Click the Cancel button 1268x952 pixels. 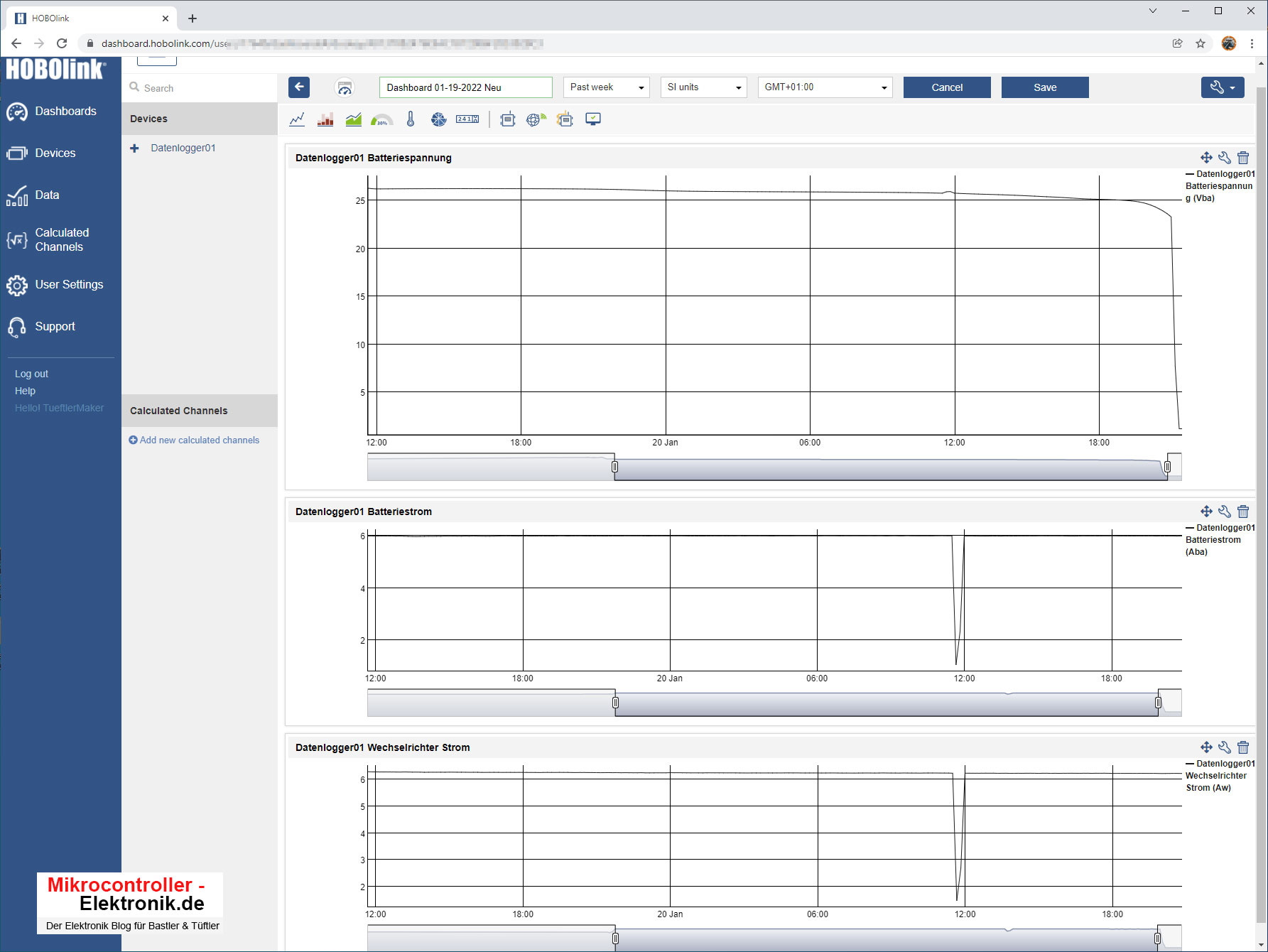[947, 87]
